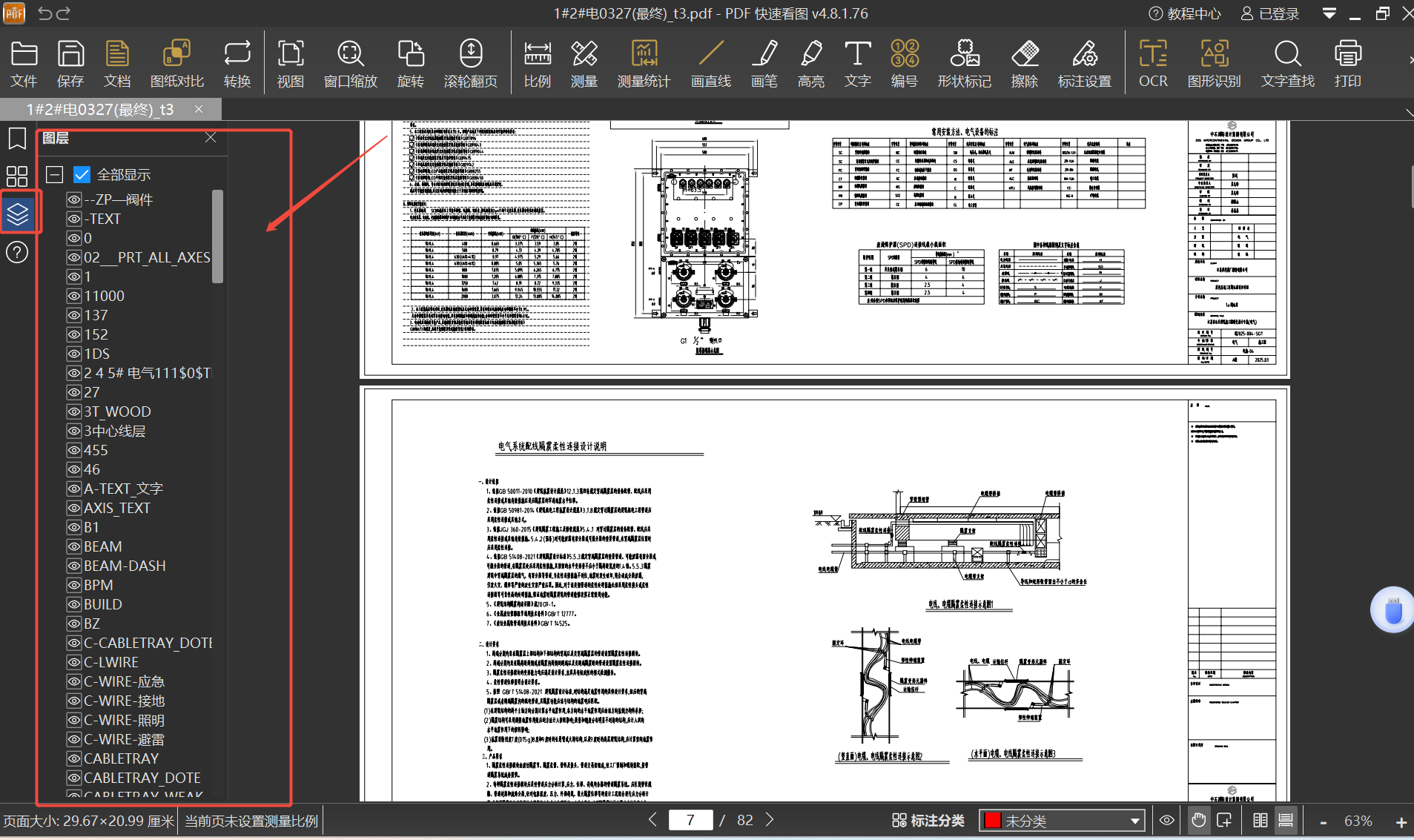The width and height of the screenshot is (1414, 840).
Task: Open the thumbnails grid sidebar icon
Action: 17,176
